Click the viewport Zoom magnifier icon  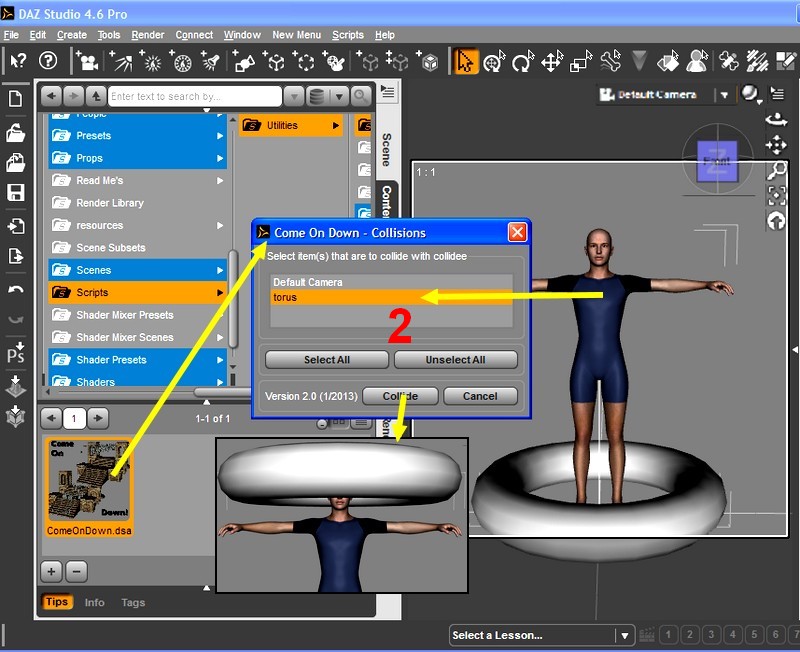pyautogui.click(x=776, y=170)
